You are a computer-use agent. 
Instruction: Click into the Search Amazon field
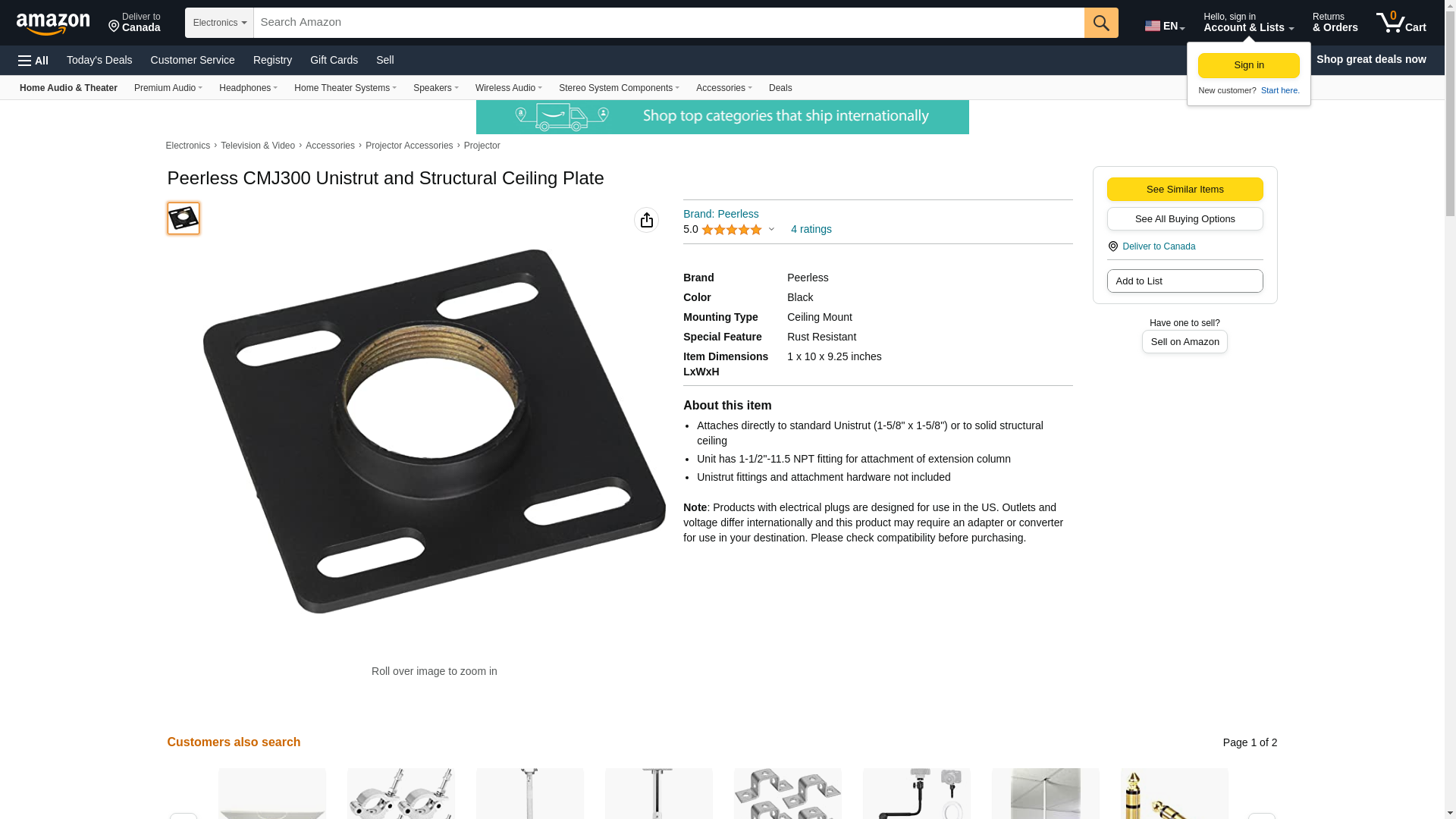pos(669,23)
